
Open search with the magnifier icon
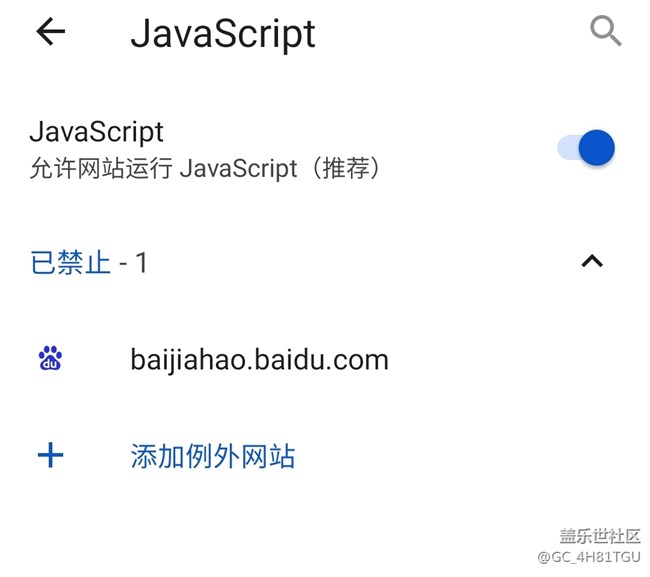click(606, 32)
